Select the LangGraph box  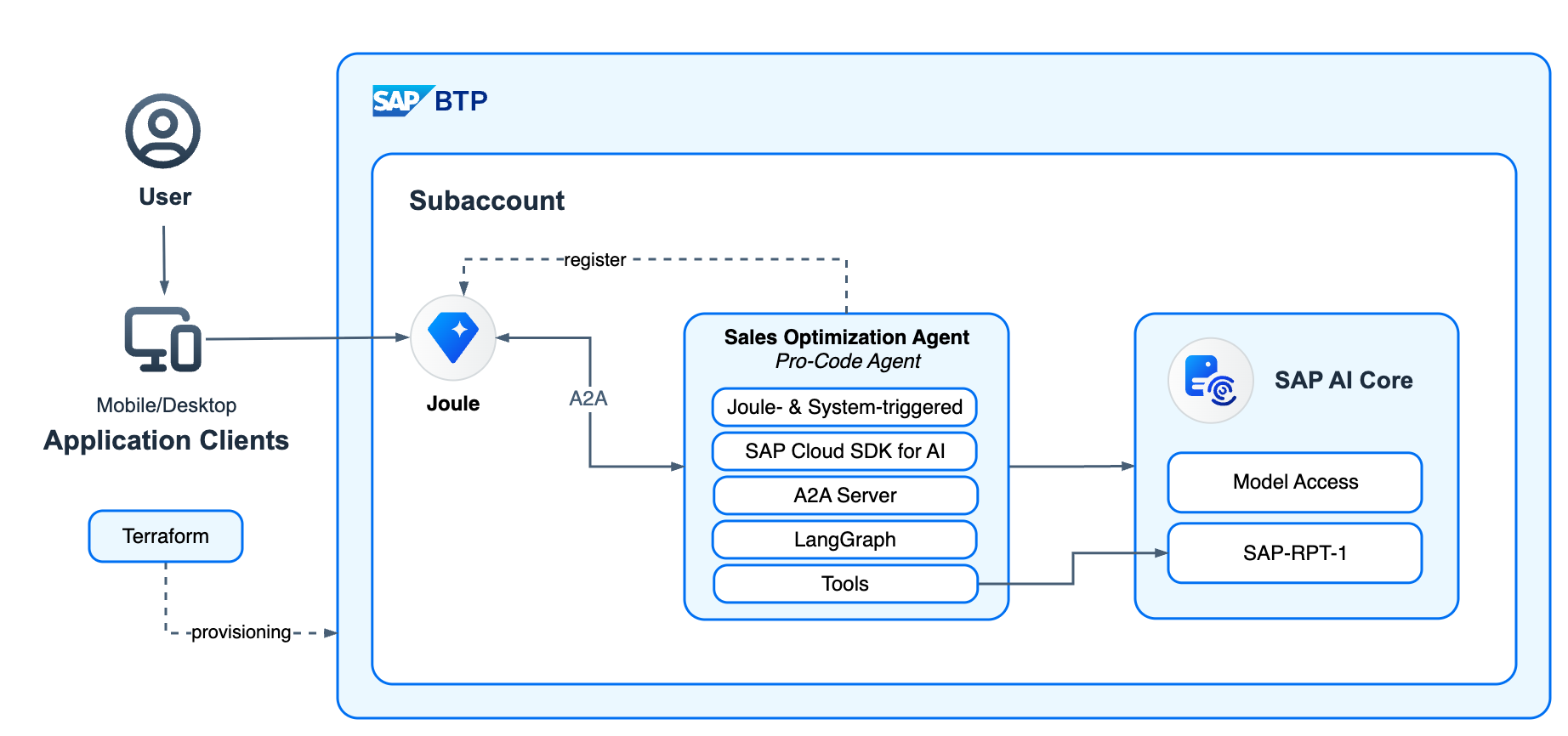tap(844, 540)
